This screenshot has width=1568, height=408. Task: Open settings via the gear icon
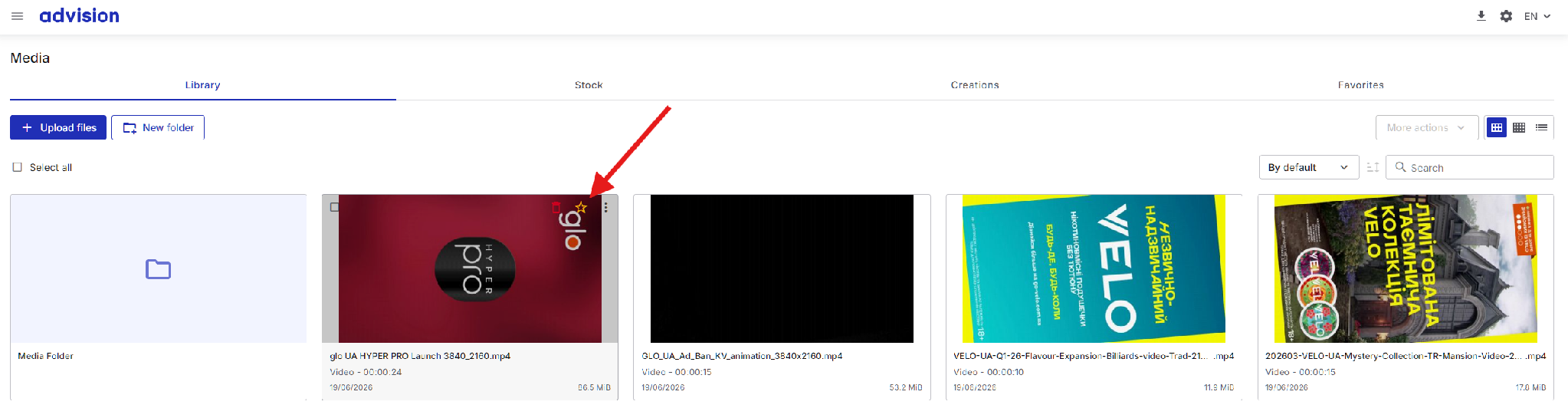pos(1506,16)
